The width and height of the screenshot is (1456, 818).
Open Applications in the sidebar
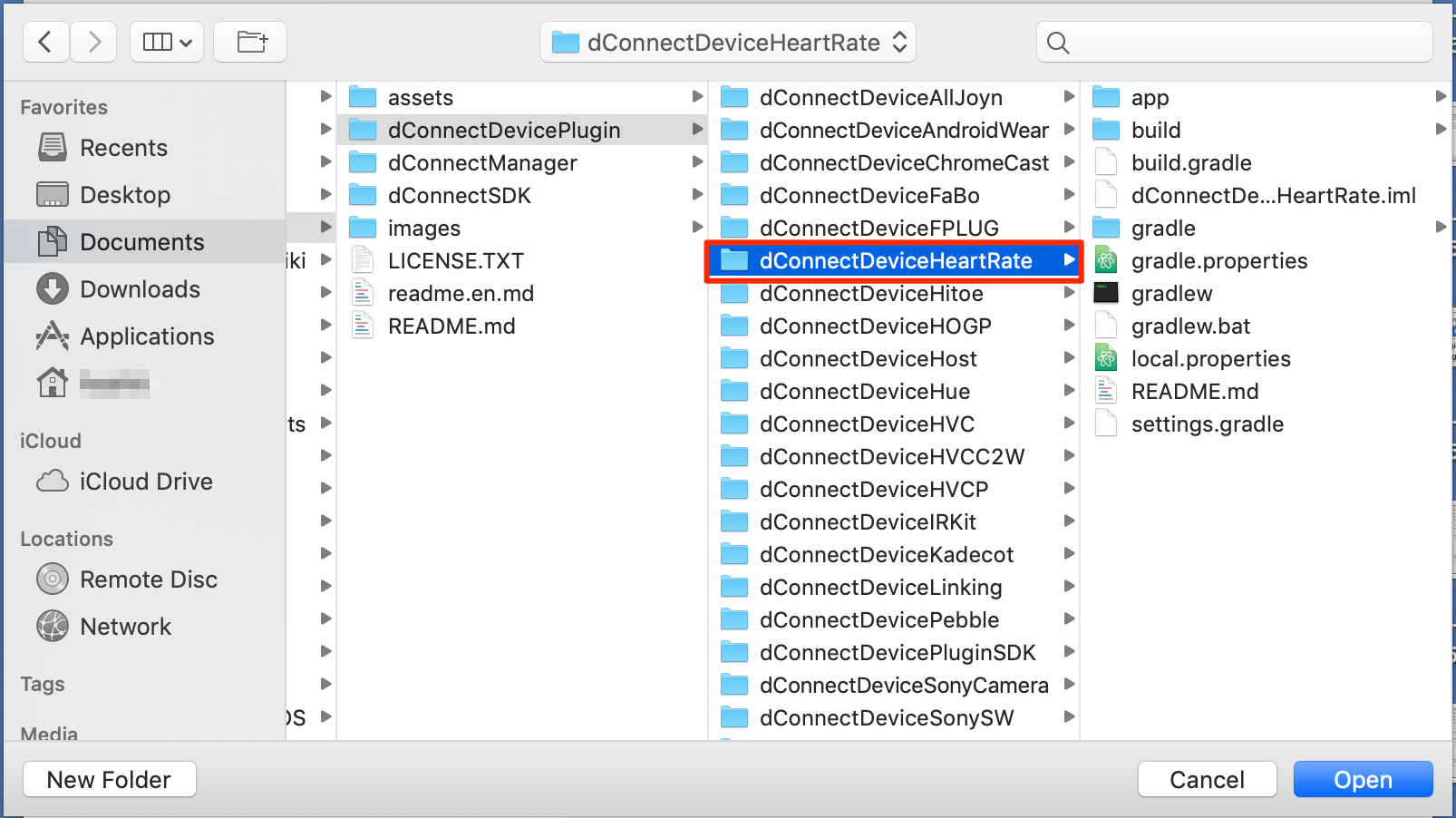(147, 336)
